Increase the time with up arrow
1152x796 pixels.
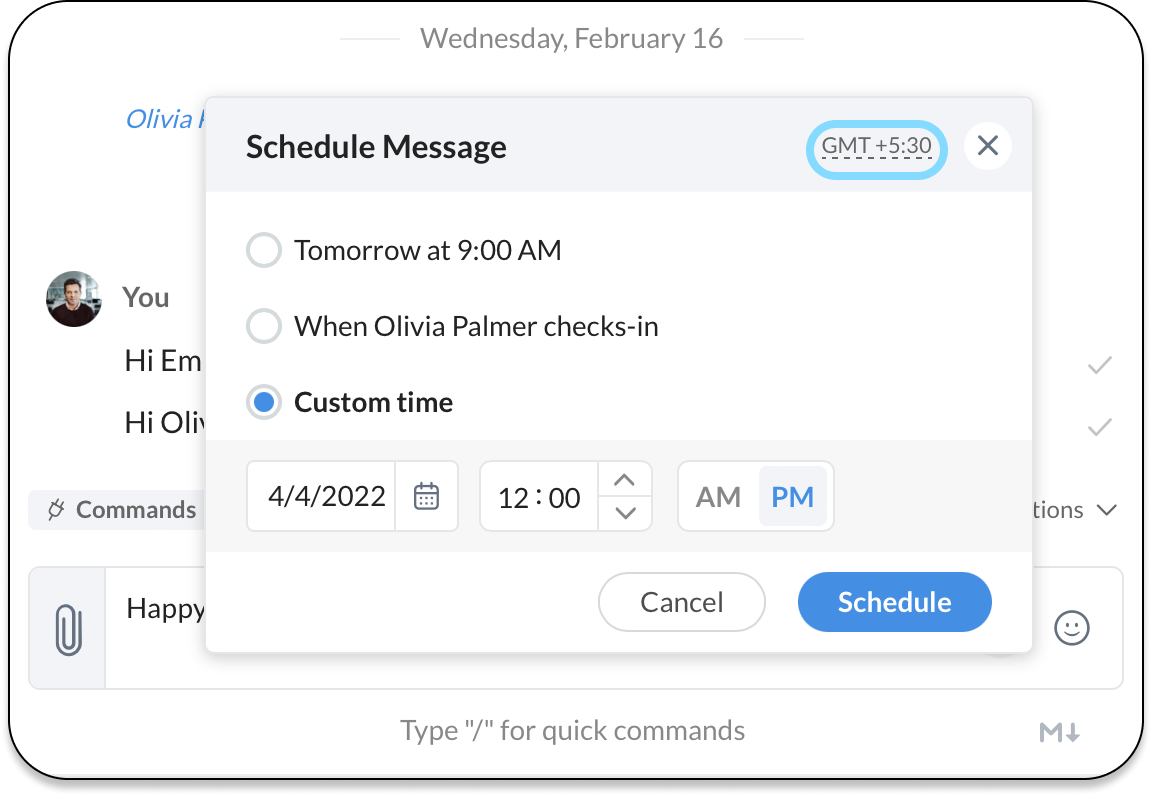[625, 480]
